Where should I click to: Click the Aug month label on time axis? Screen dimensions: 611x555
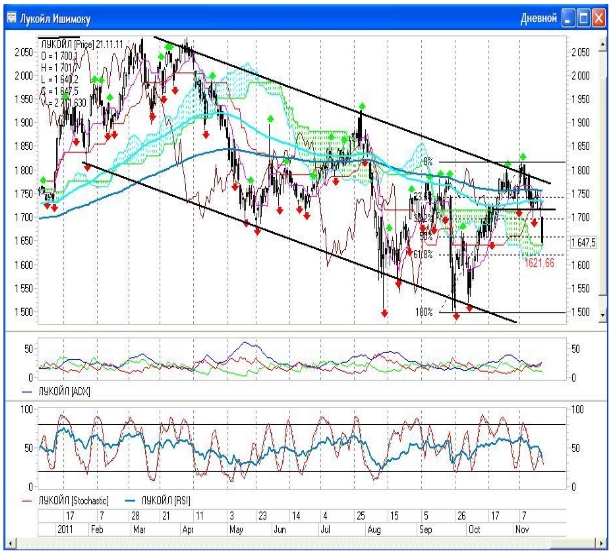[x=374, y=530]
